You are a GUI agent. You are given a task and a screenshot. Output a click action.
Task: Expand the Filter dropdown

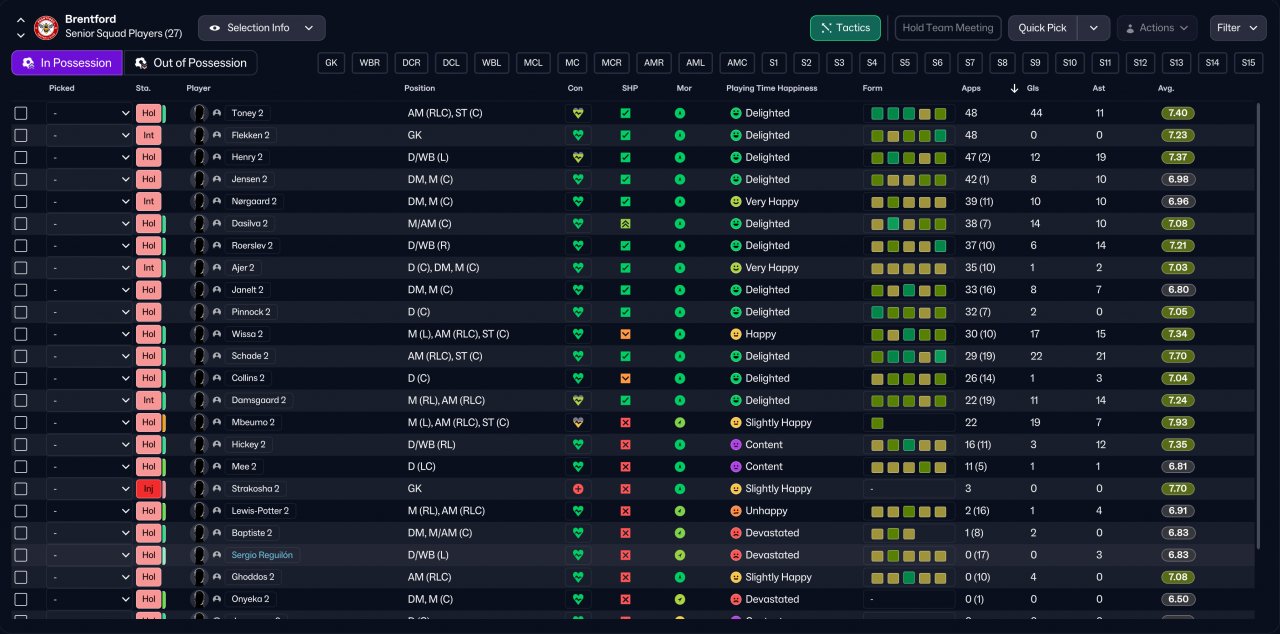coord(1238,28)
